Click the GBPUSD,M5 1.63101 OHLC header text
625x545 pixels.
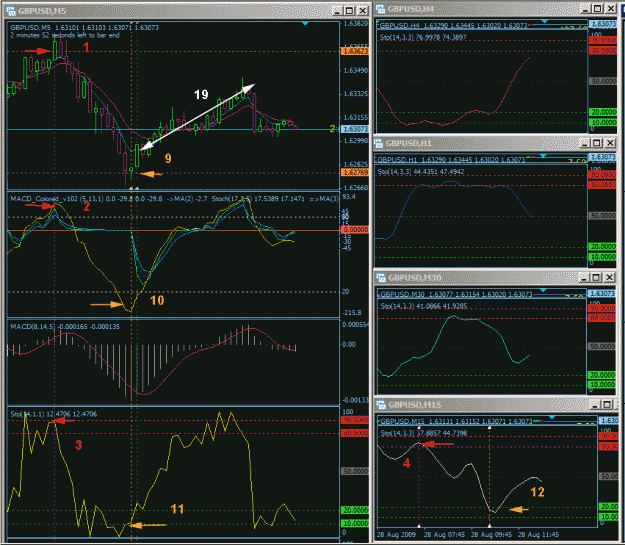click(x=85, y=28)
